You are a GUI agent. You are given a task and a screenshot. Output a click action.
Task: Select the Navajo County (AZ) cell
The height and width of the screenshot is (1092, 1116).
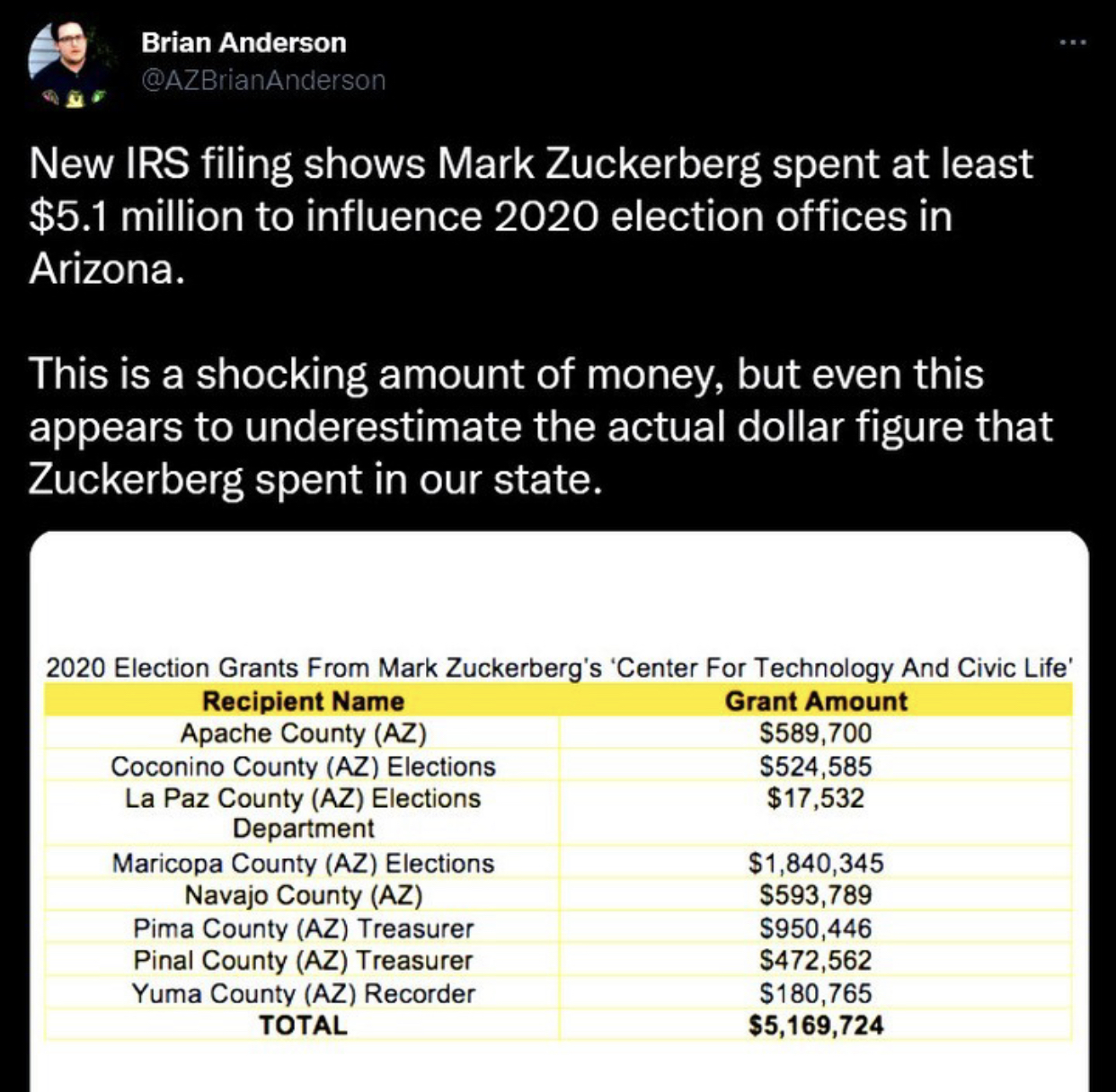pos(303,895)
